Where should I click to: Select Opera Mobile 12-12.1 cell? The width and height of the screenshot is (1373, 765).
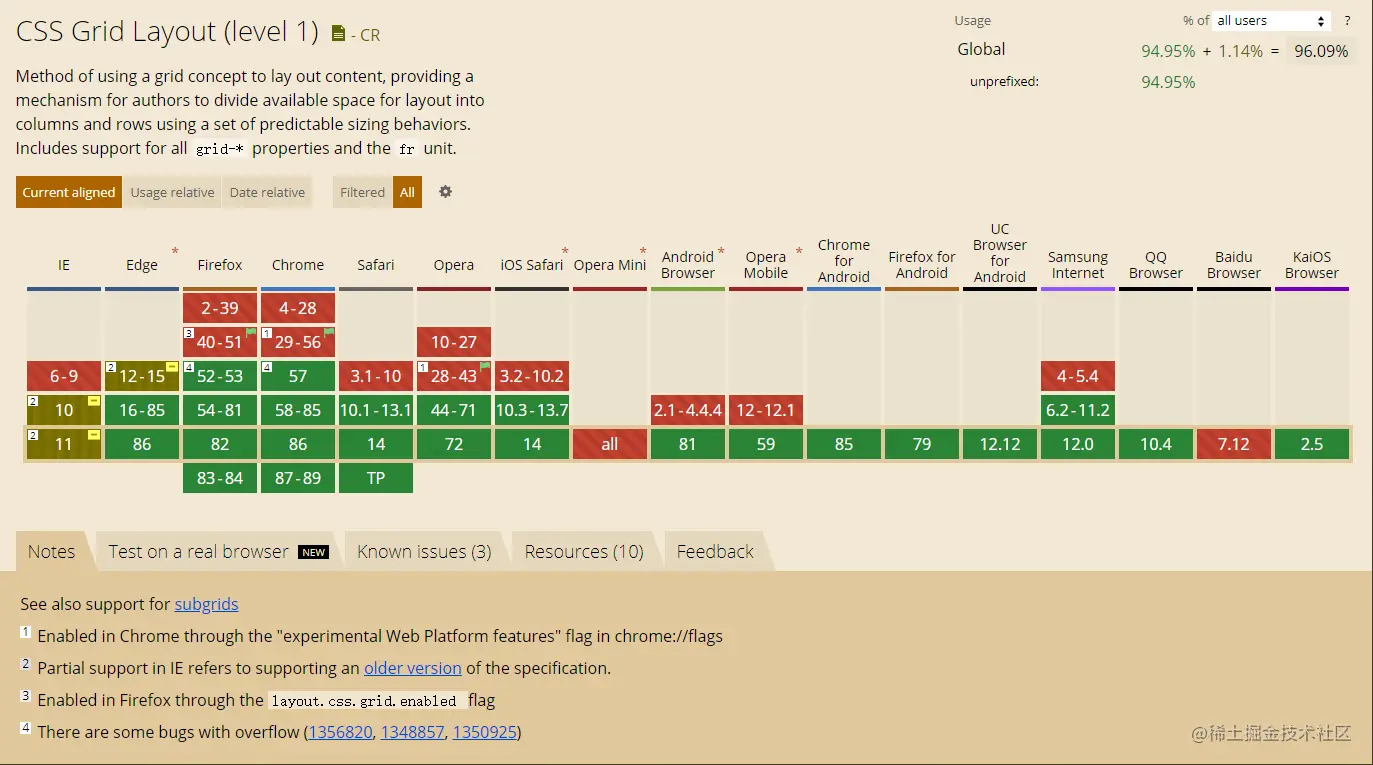[x=766, y=410]
